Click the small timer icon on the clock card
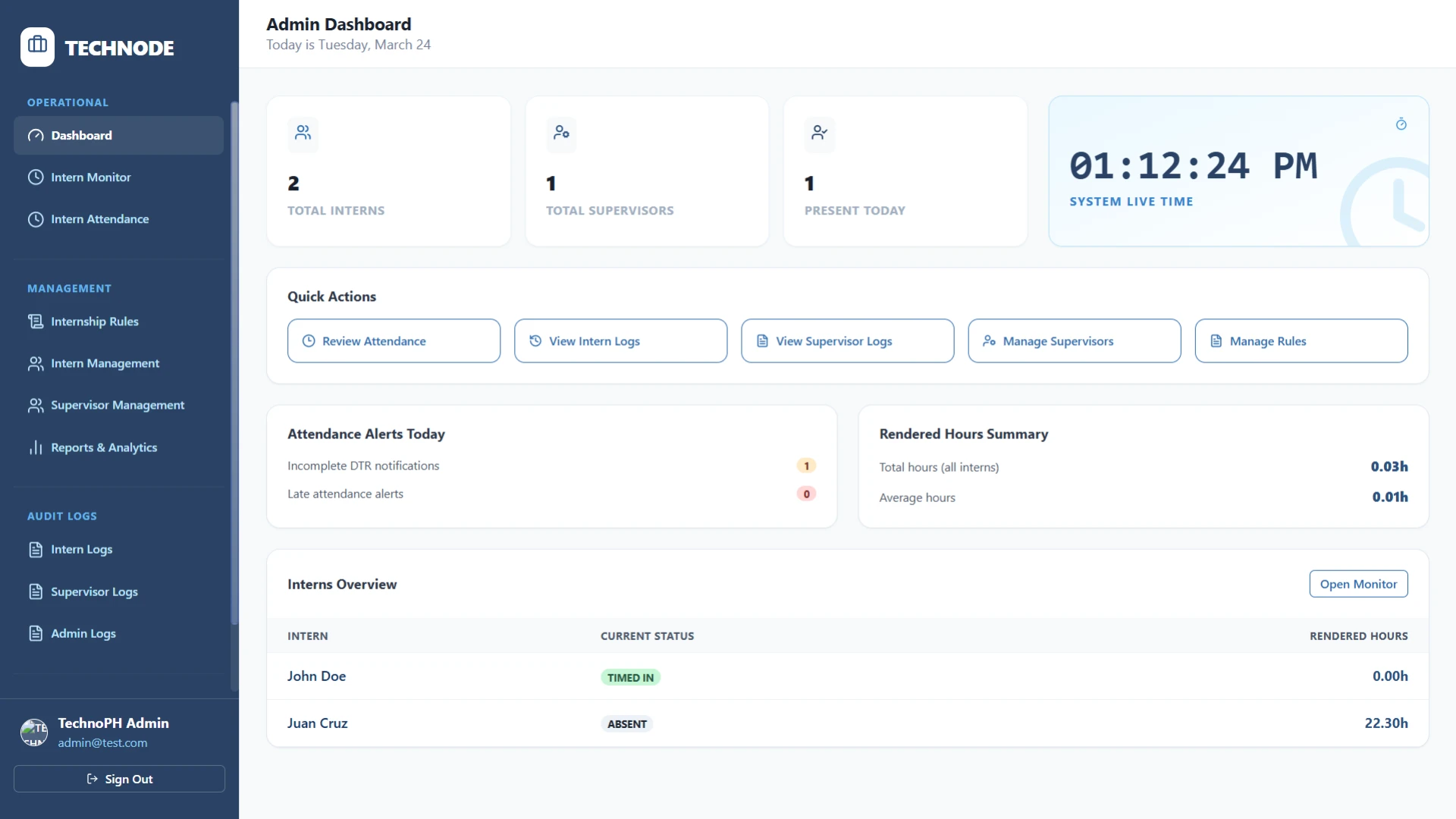 1401,124
